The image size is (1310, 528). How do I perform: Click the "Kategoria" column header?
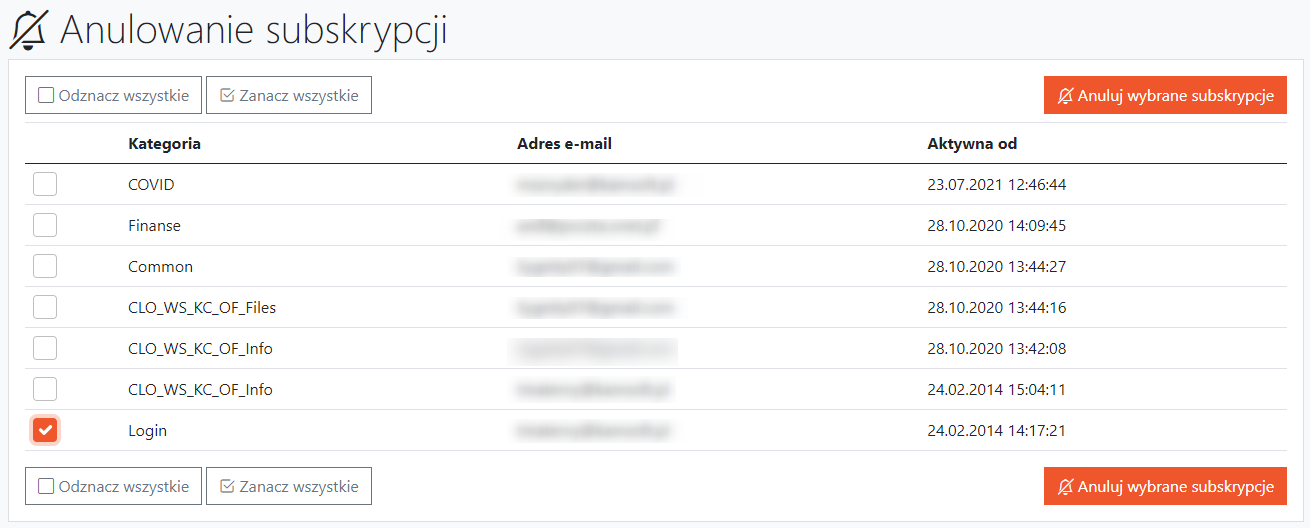[165, 144]
